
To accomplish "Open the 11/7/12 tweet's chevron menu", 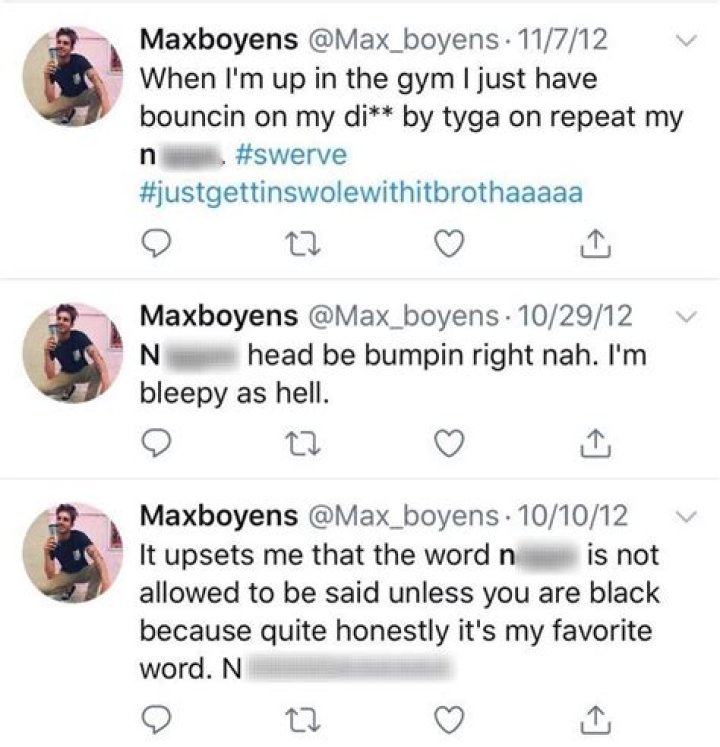I will [686, 42].
